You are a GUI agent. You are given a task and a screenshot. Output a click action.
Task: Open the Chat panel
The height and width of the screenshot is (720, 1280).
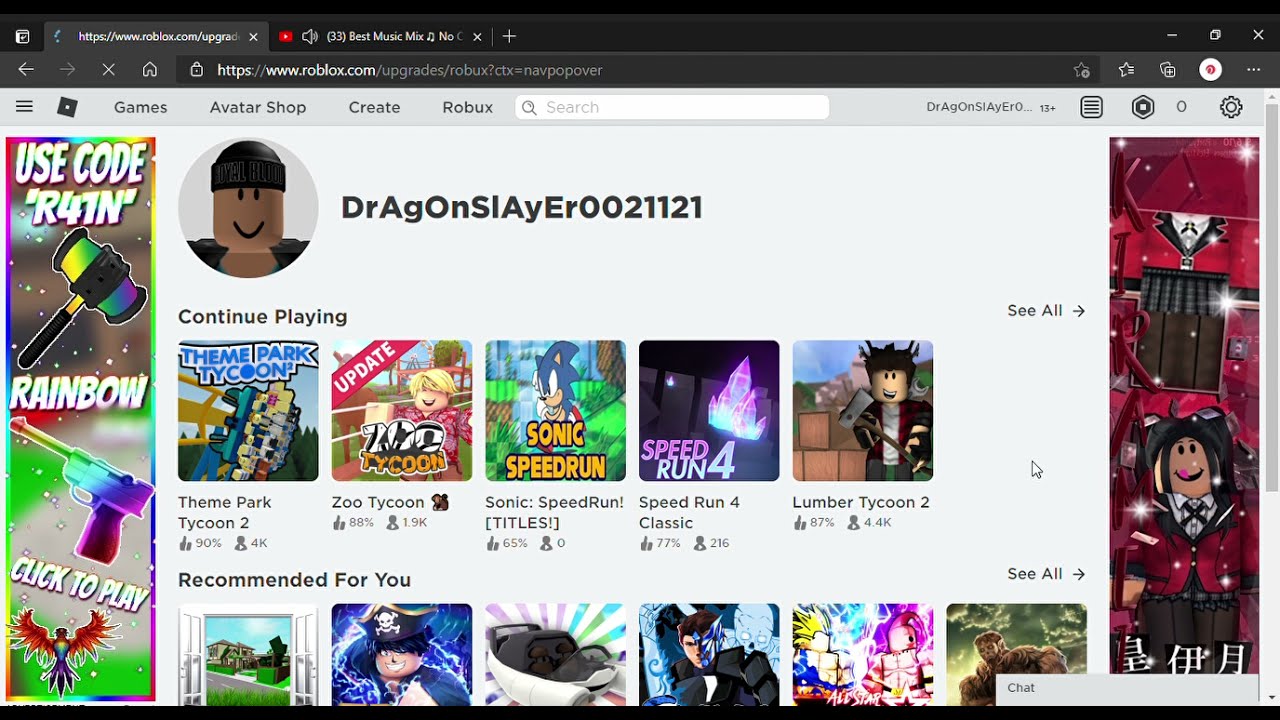click(x=1127, y=688)
